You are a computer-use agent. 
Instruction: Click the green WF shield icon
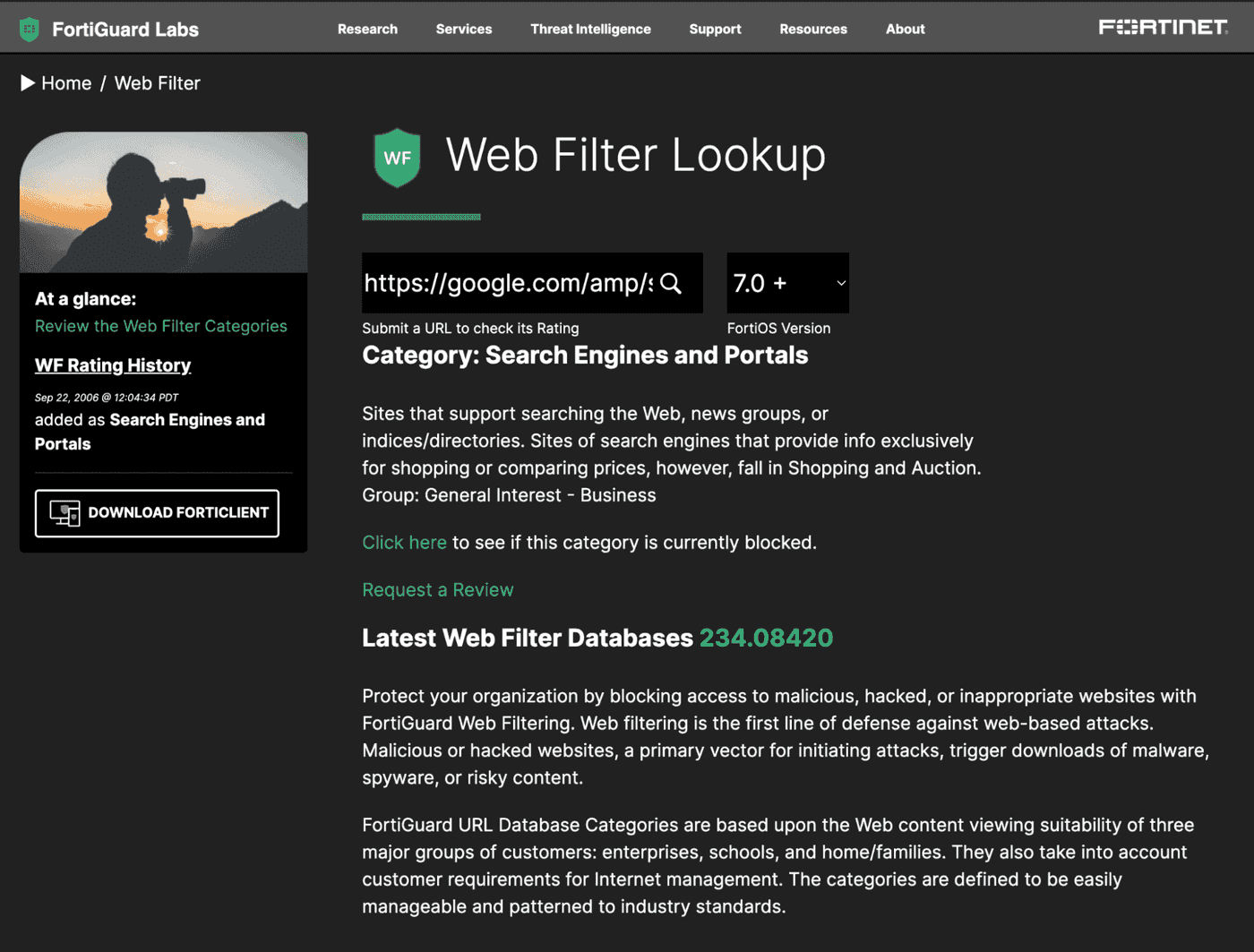[397, 158]
